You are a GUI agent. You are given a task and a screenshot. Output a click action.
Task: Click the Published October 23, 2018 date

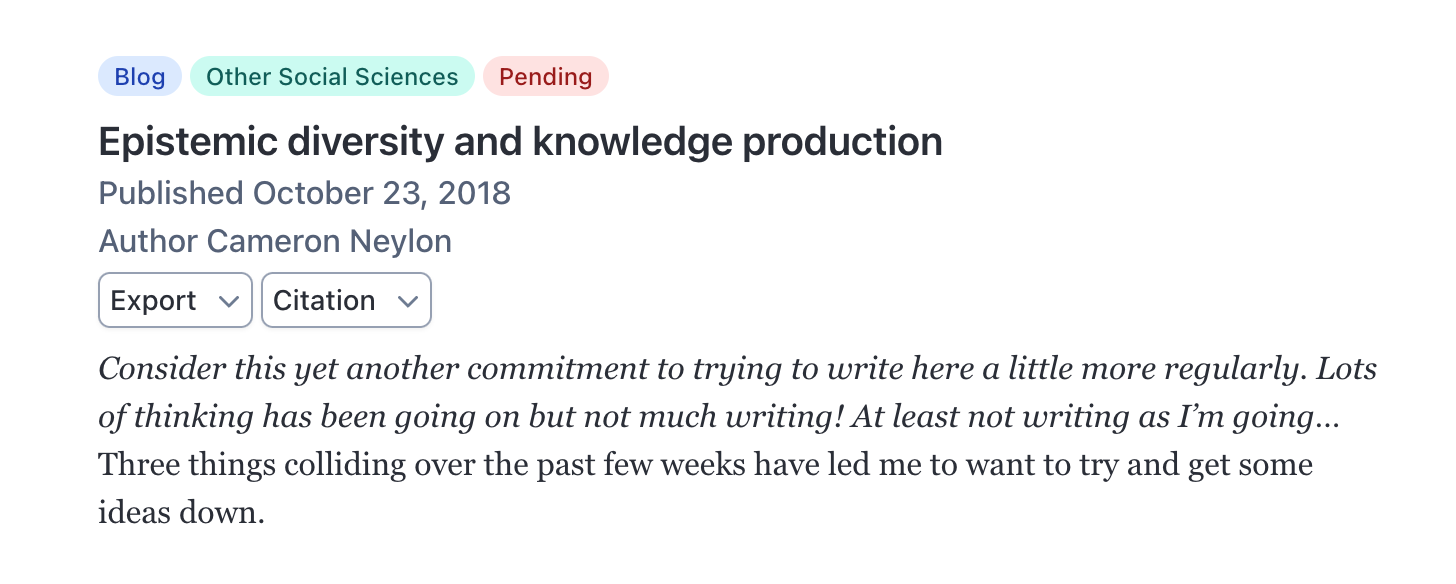coord(381,192)
